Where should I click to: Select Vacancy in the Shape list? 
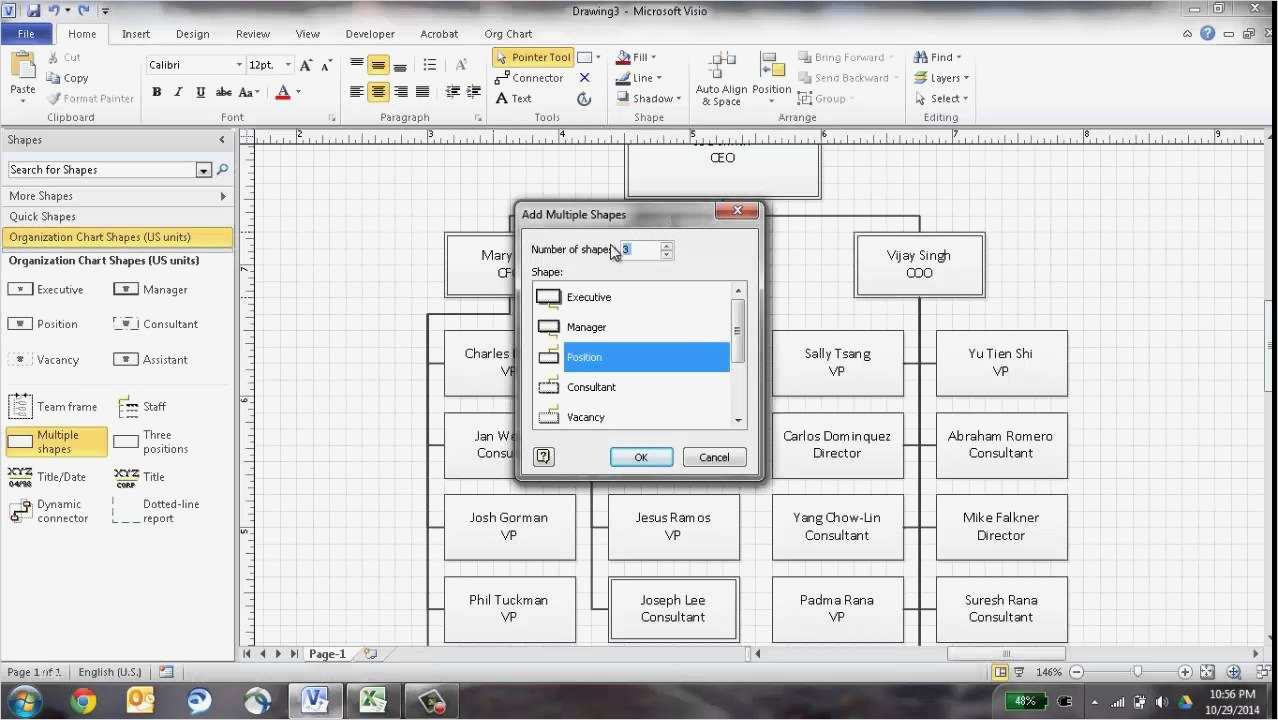tap(632, 416)
